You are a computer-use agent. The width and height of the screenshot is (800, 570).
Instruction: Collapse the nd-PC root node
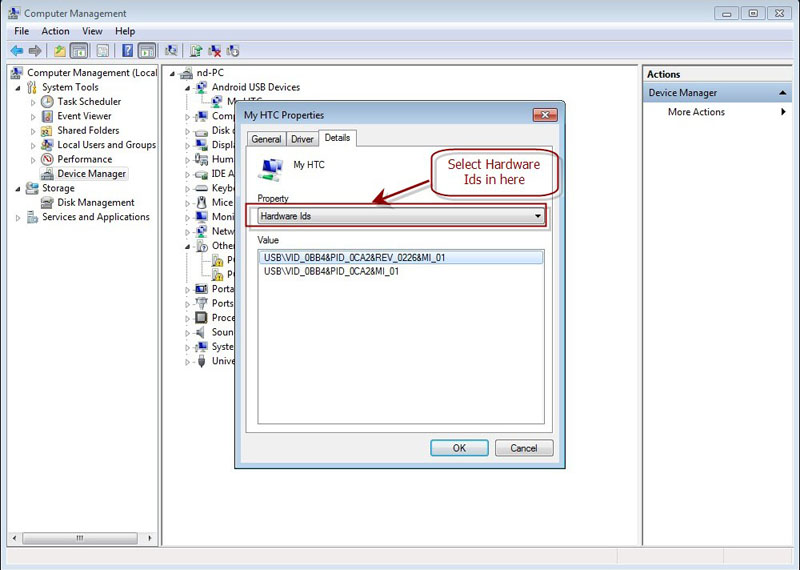coord(172,73)
